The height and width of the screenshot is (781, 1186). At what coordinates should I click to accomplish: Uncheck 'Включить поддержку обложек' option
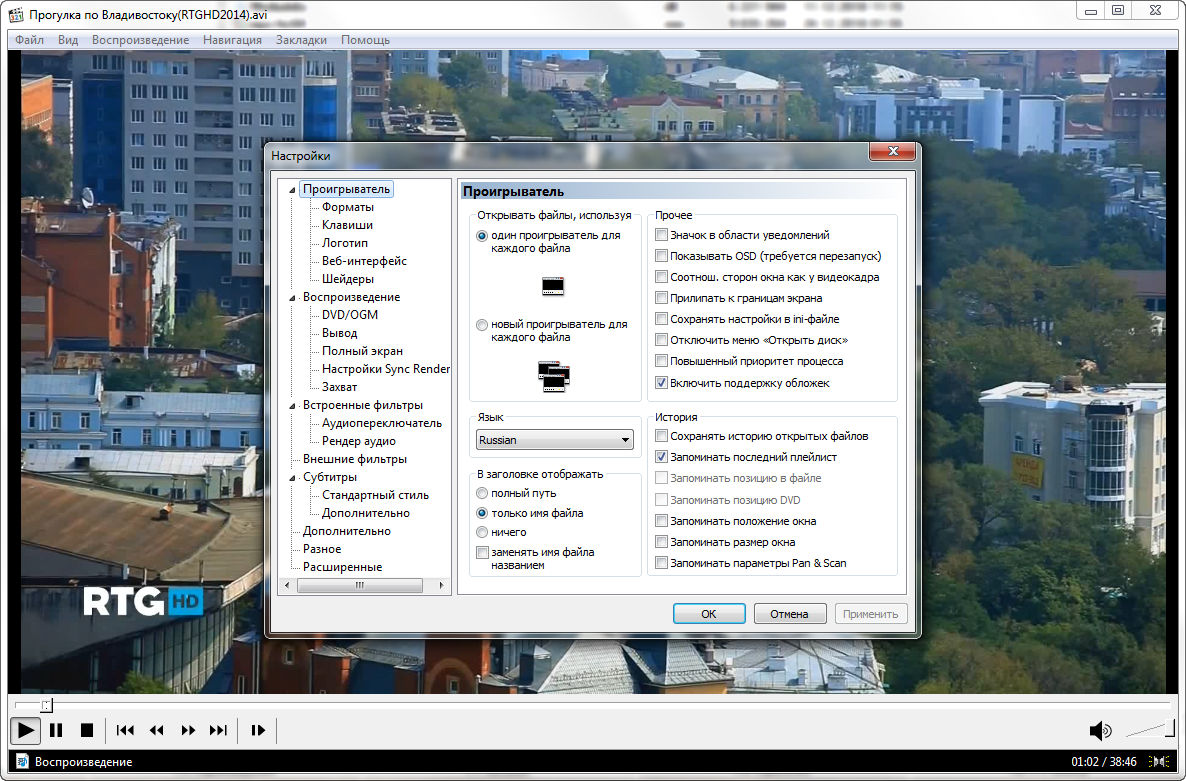(662, 383)
